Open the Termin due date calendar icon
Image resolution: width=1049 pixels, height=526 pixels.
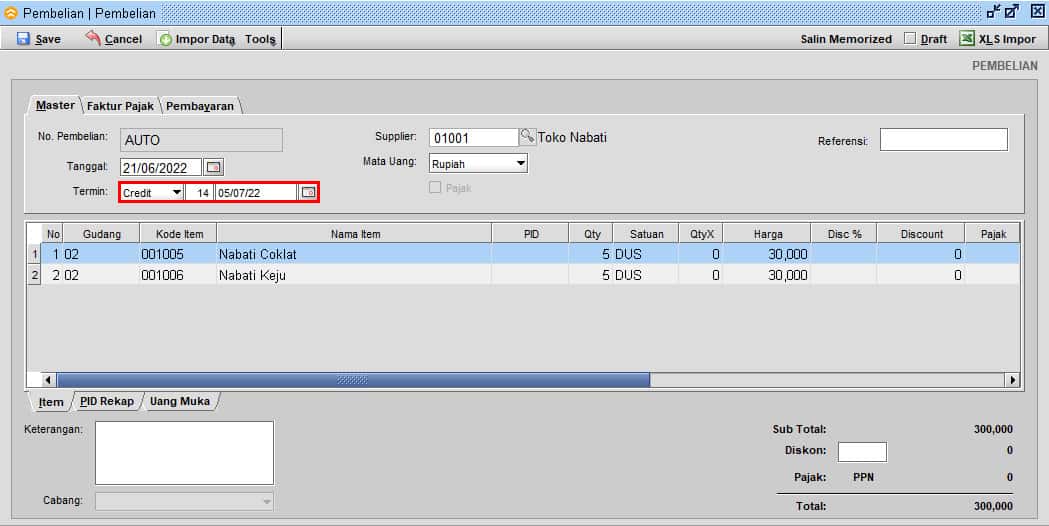pos(308,192)
